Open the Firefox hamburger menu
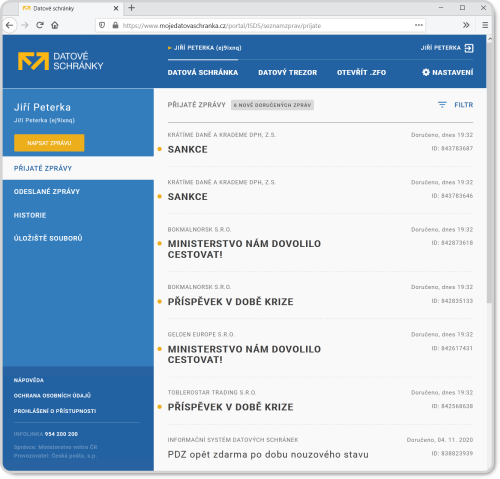This screenshot has width=500, height=479. (x=485, y=25)
